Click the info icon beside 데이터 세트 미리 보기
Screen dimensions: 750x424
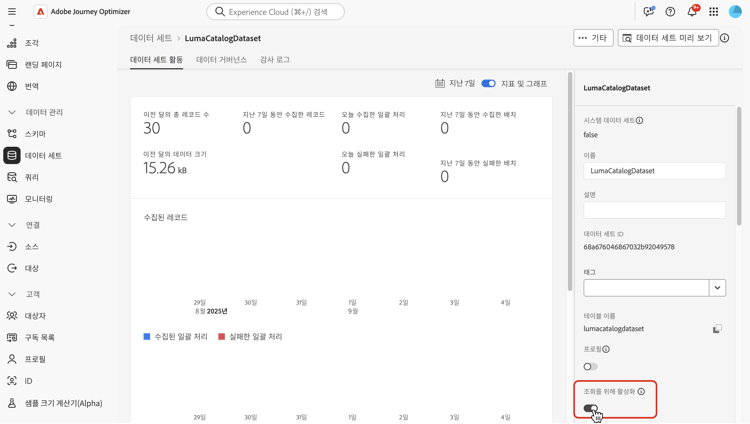725,38
